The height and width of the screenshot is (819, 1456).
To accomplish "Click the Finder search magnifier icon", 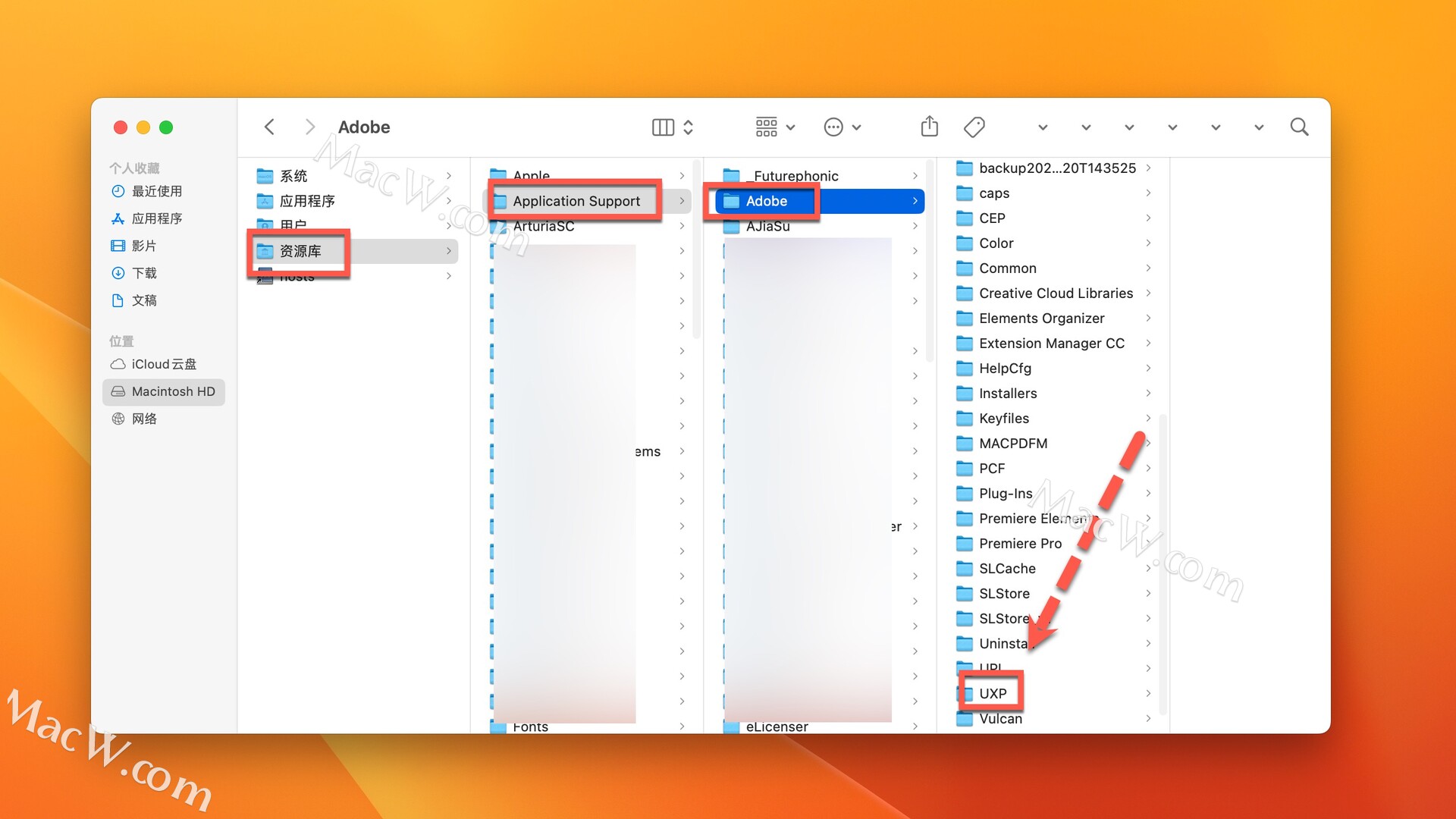I will click(1299, 127).
